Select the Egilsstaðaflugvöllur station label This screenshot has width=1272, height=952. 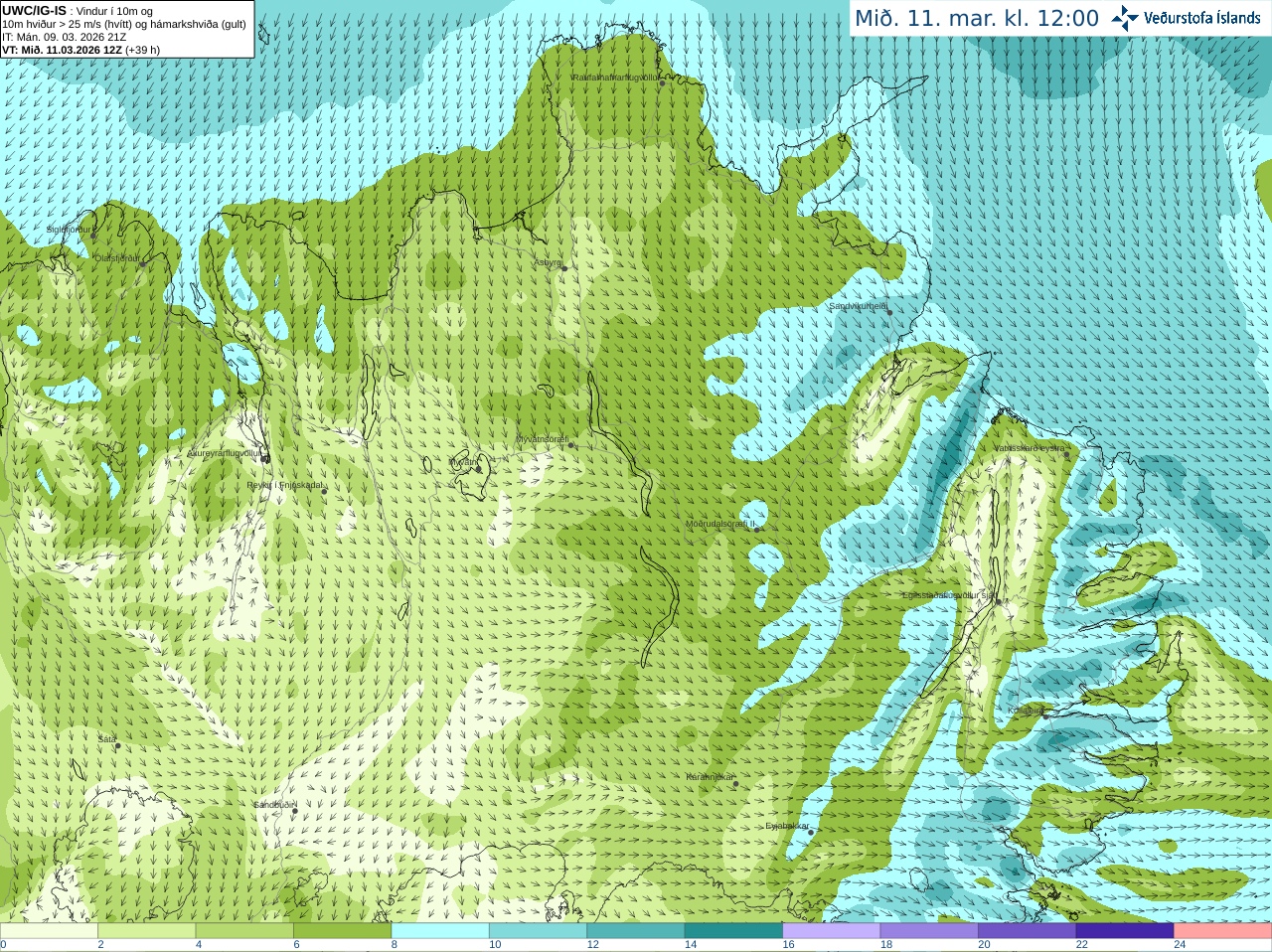click(948, 595)
